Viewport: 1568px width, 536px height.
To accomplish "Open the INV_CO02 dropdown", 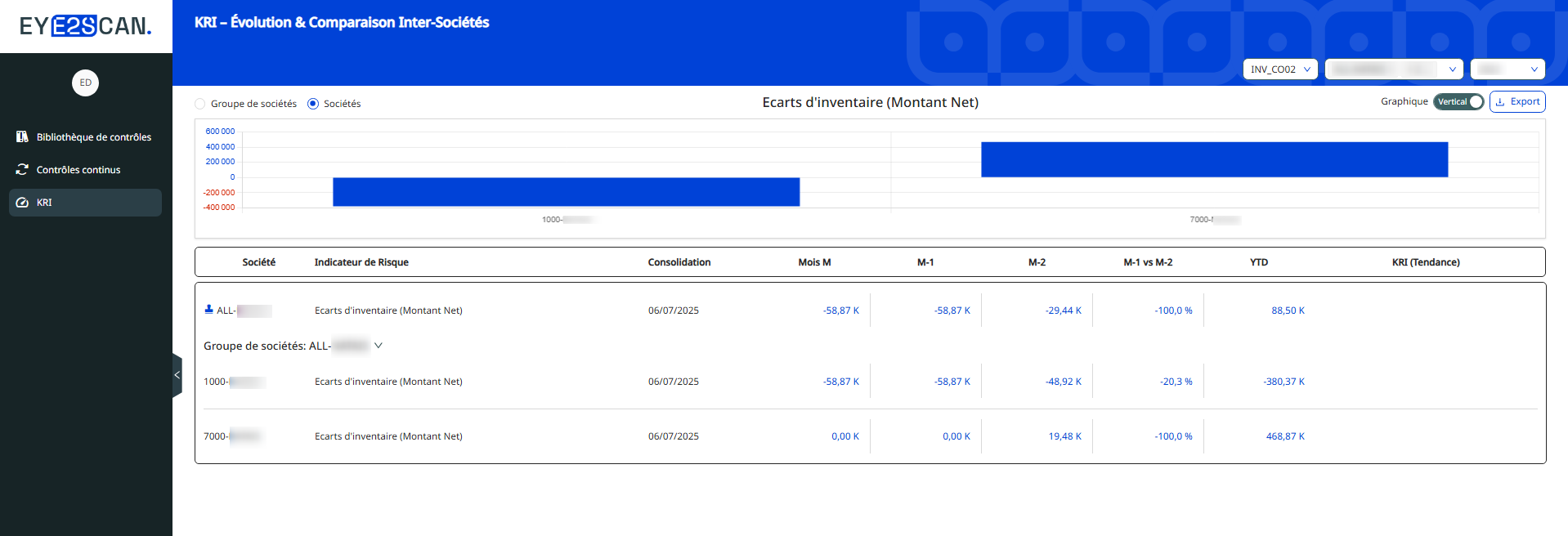I will (1279, 69).
